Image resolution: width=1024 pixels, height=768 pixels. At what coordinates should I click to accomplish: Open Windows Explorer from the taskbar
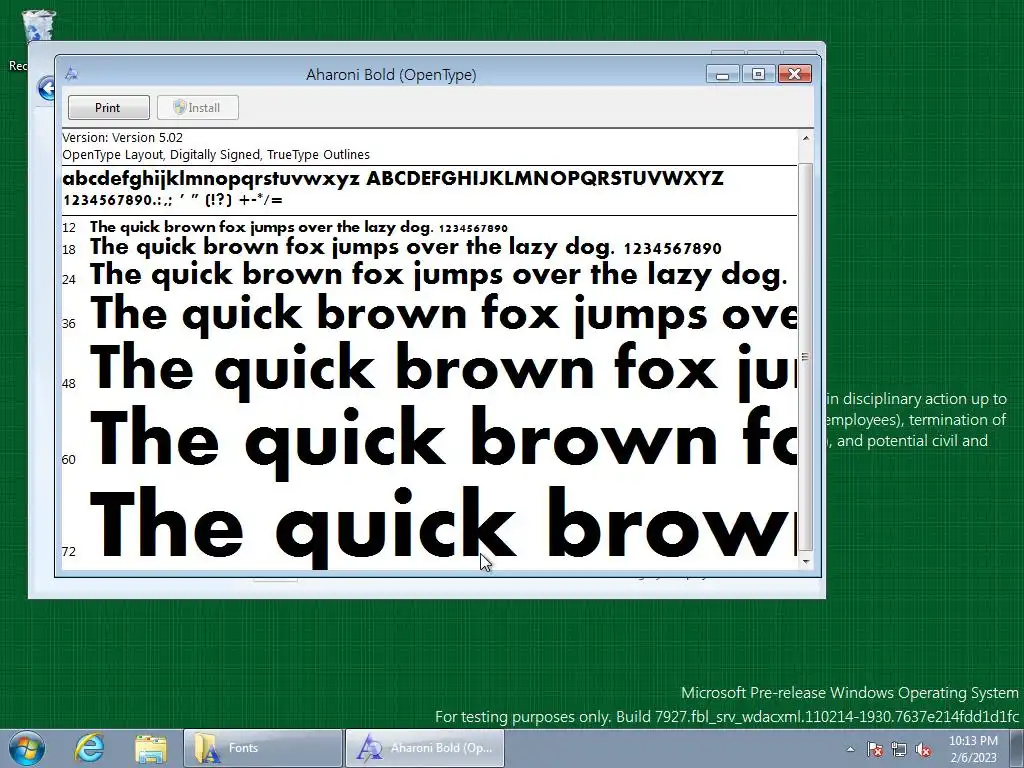(151, 748)
